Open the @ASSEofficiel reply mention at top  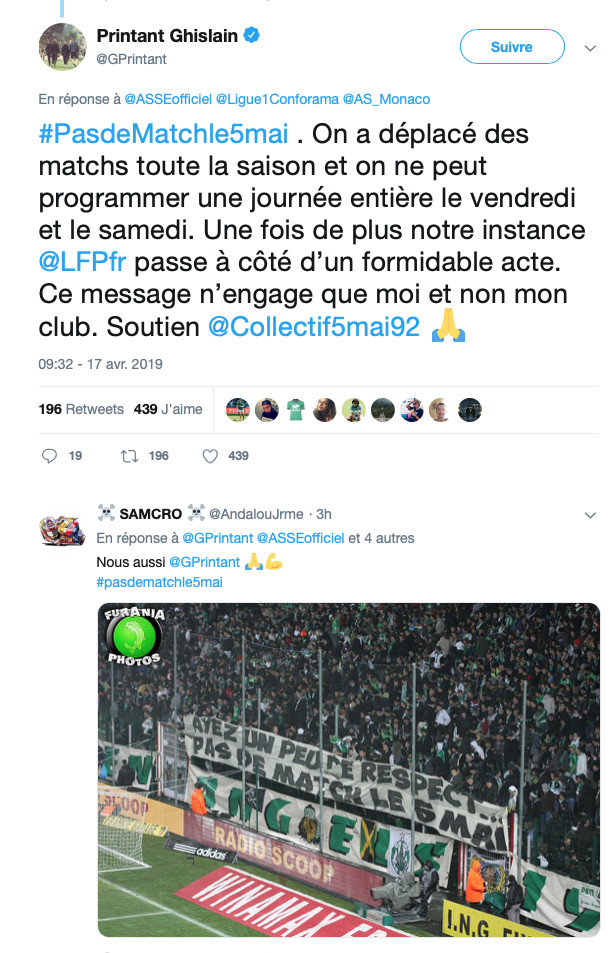(168, 99)
